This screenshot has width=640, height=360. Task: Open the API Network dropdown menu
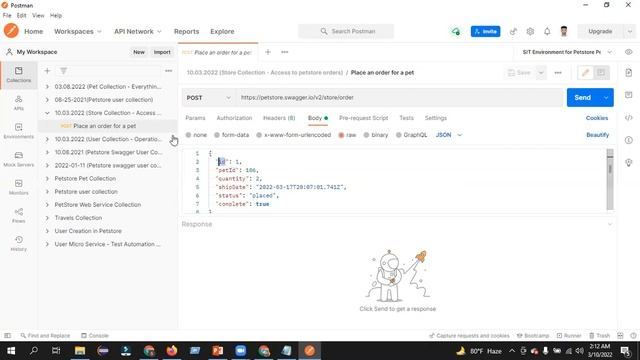[x=138, y=31]
